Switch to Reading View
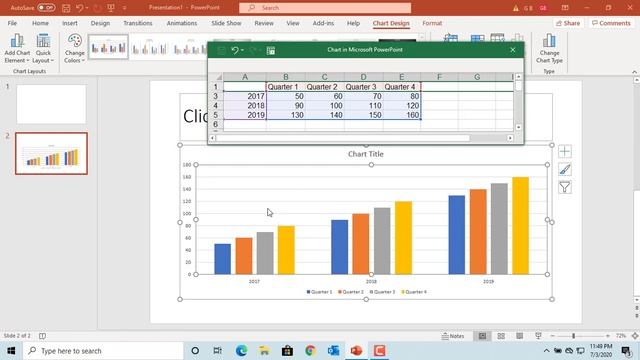 [519, 336]
